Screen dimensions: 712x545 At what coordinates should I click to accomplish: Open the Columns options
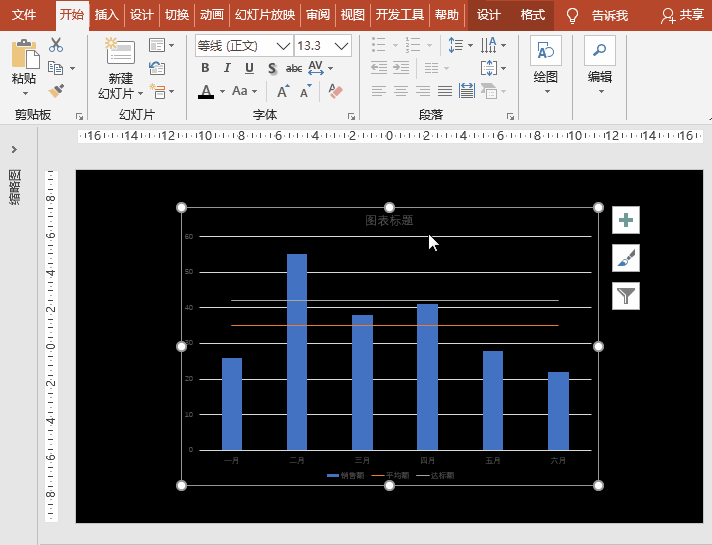[x=436, y=68]
